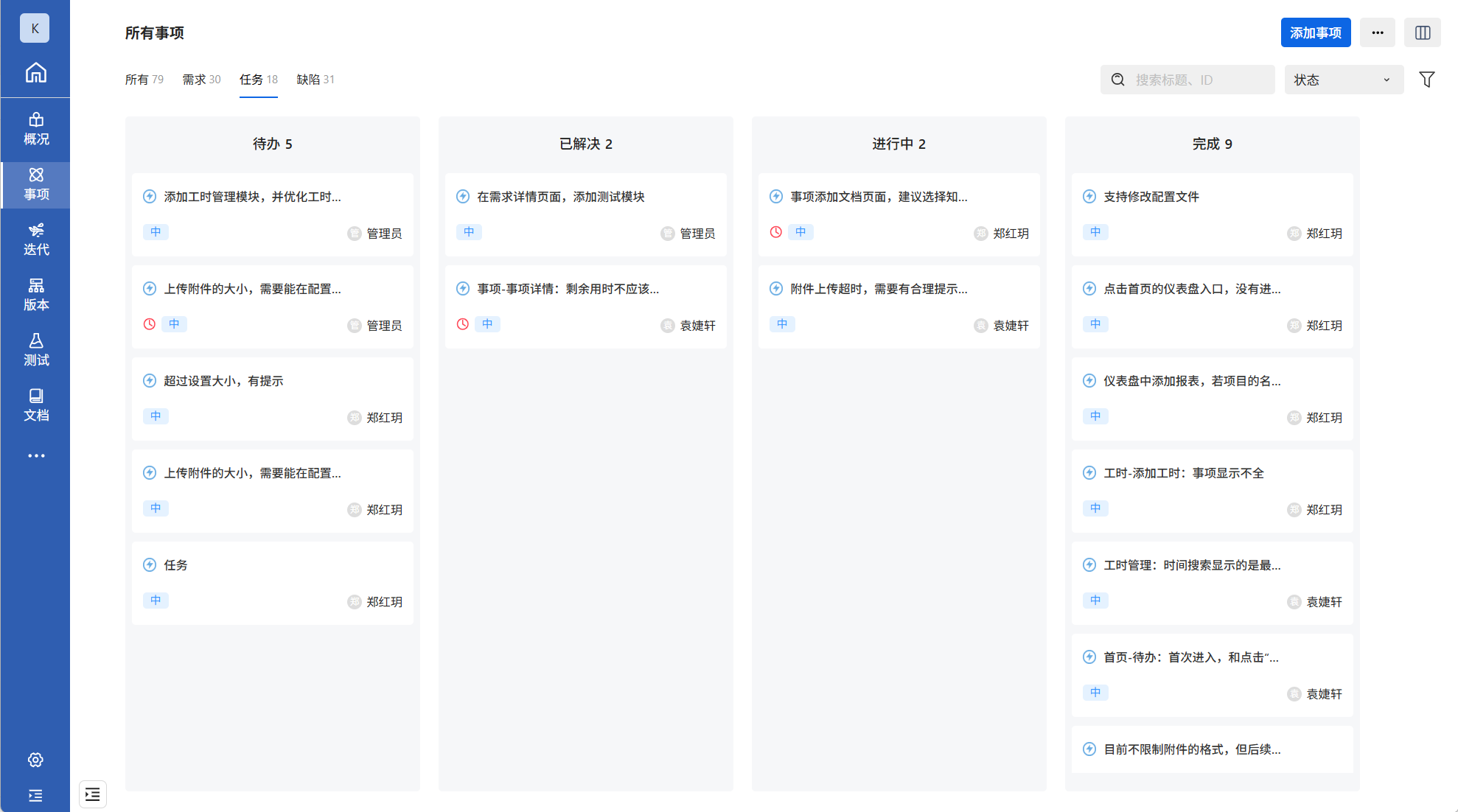Click the filter funnel icon
The width and height of the screenshot is (1458, 812).
1427,80
